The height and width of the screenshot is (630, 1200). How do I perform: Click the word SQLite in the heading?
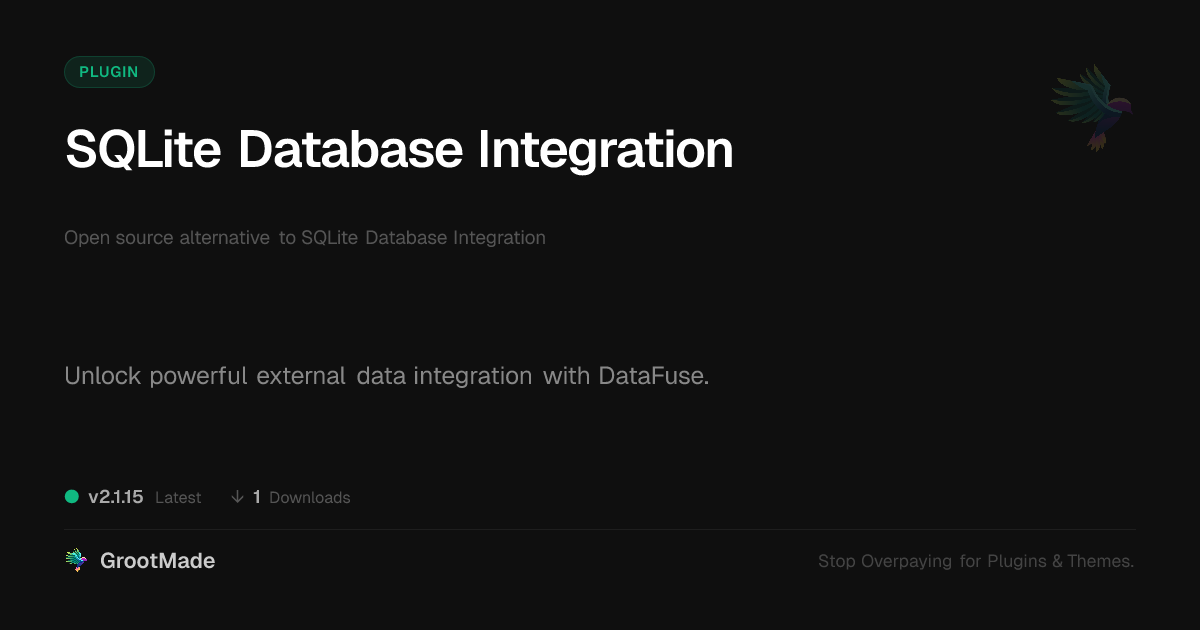tap(144, 150)
